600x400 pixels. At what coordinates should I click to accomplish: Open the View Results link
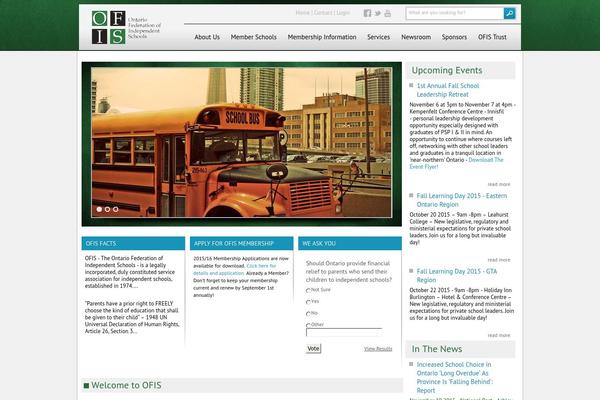(378, 349)
